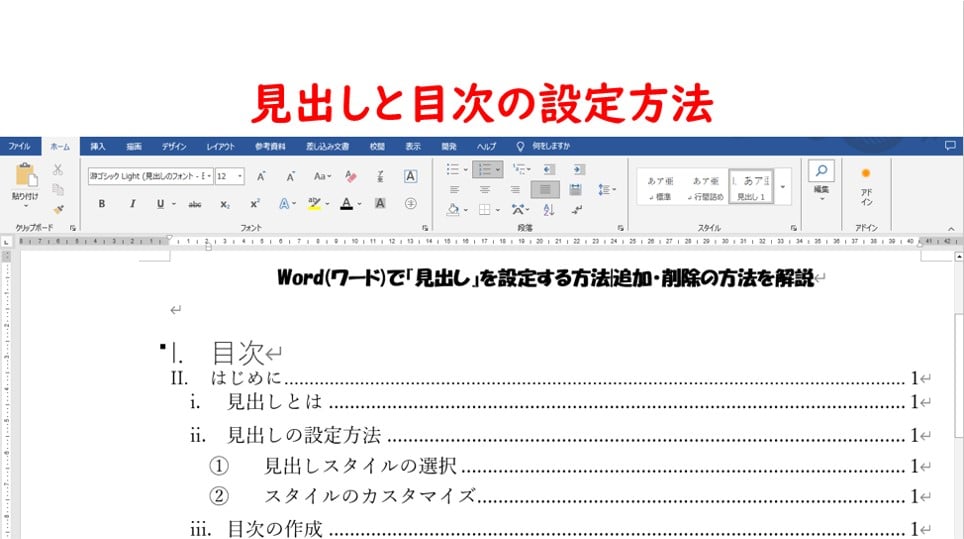
Task: Expand the Styles gallery more arrow
Action: (x=783, y=187)
